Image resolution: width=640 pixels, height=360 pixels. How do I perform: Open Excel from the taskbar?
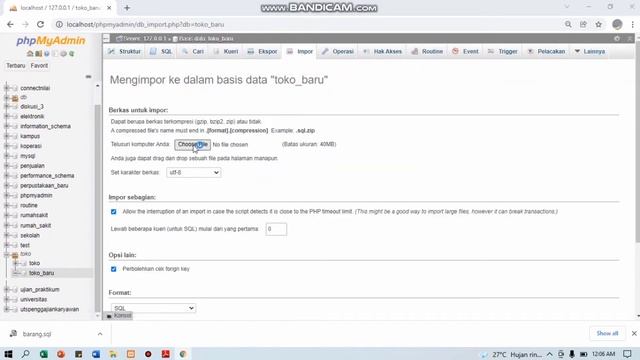point(43,354)
